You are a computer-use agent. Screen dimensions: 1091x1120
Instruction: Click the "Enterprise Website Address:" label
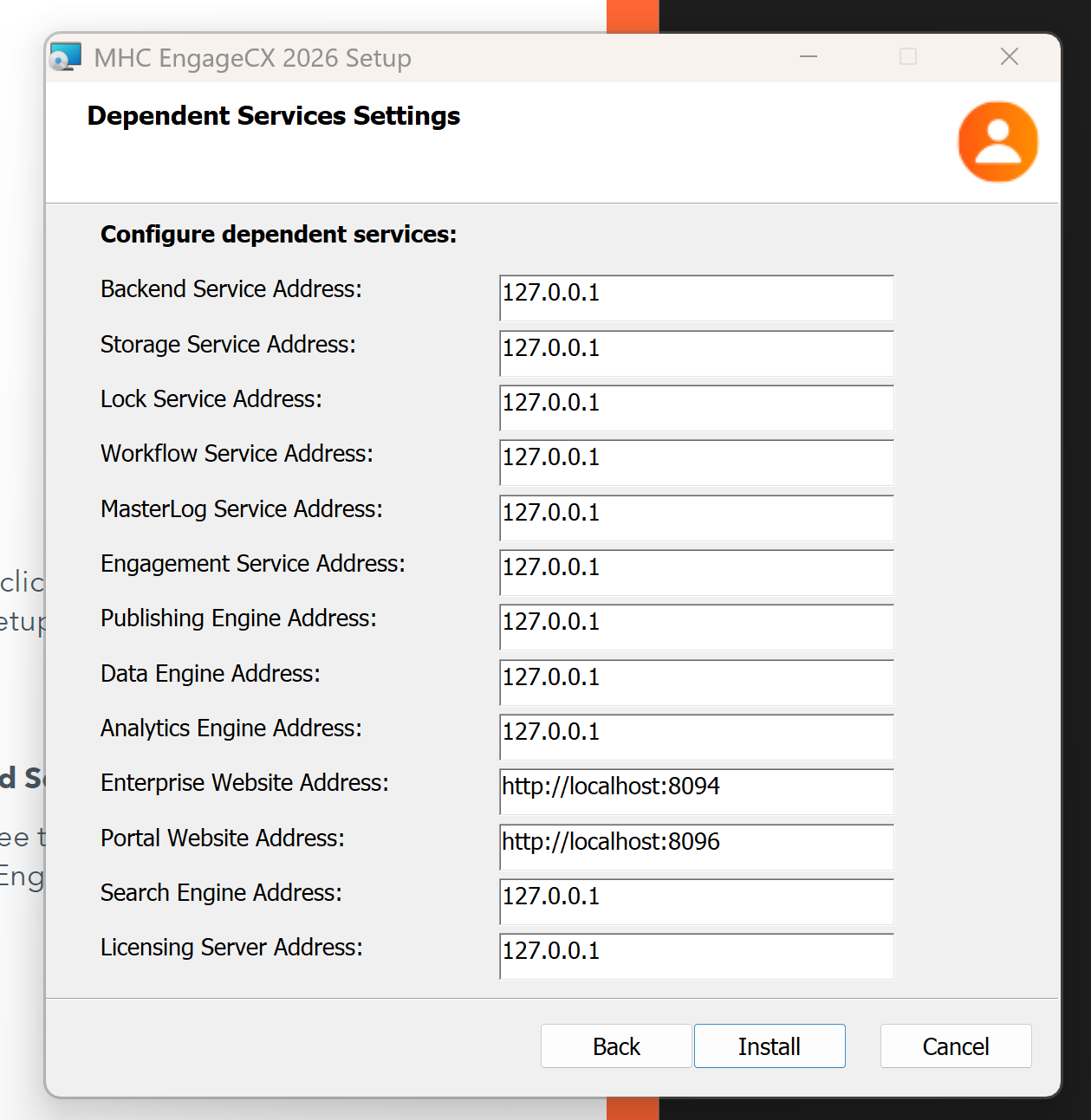click(x=244, y=783)
